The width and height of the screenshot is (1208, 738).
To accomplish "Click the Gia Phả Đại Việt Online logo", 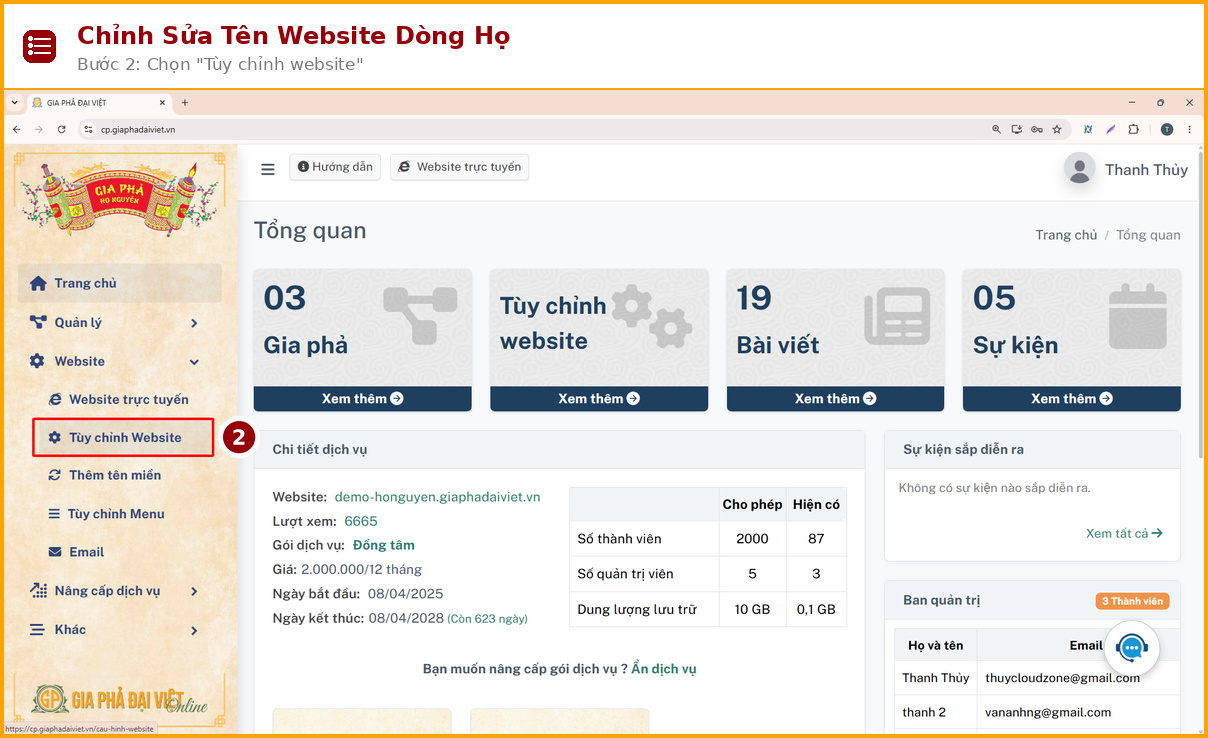I will coord(120,698).
